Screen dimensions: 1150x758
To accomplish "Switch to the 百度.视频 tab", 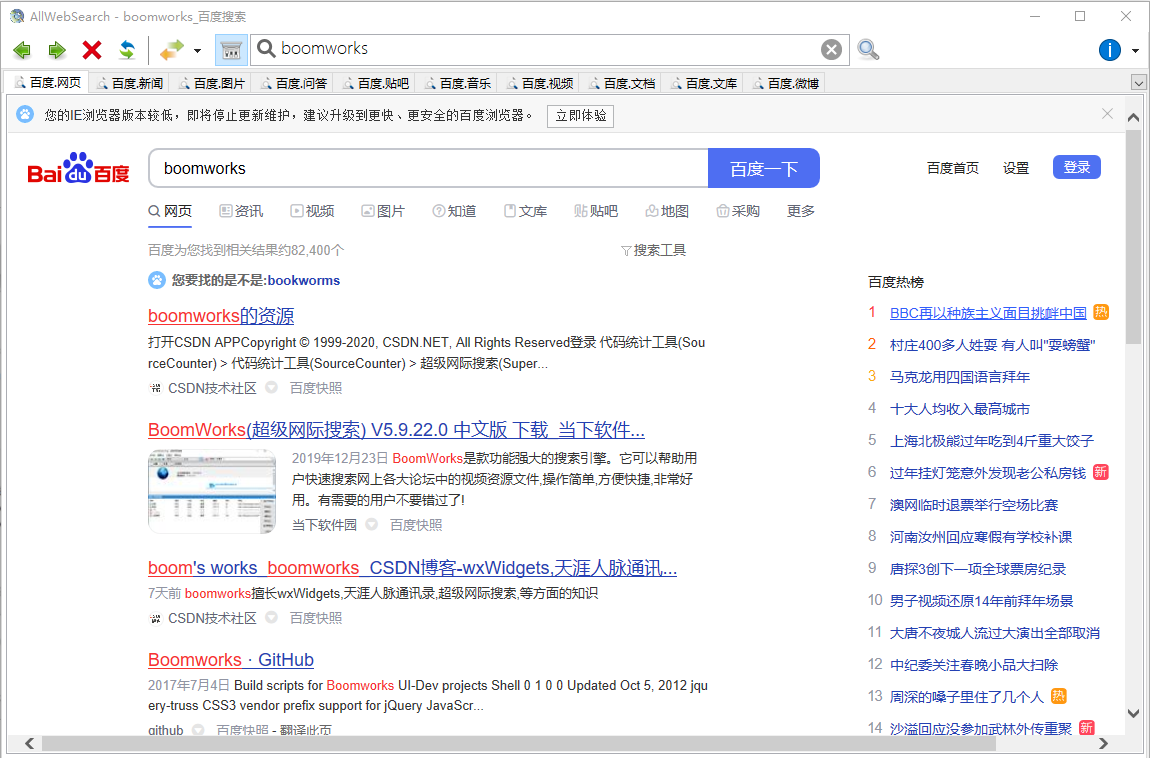I will pyautogui.click(x=541, y=84).
